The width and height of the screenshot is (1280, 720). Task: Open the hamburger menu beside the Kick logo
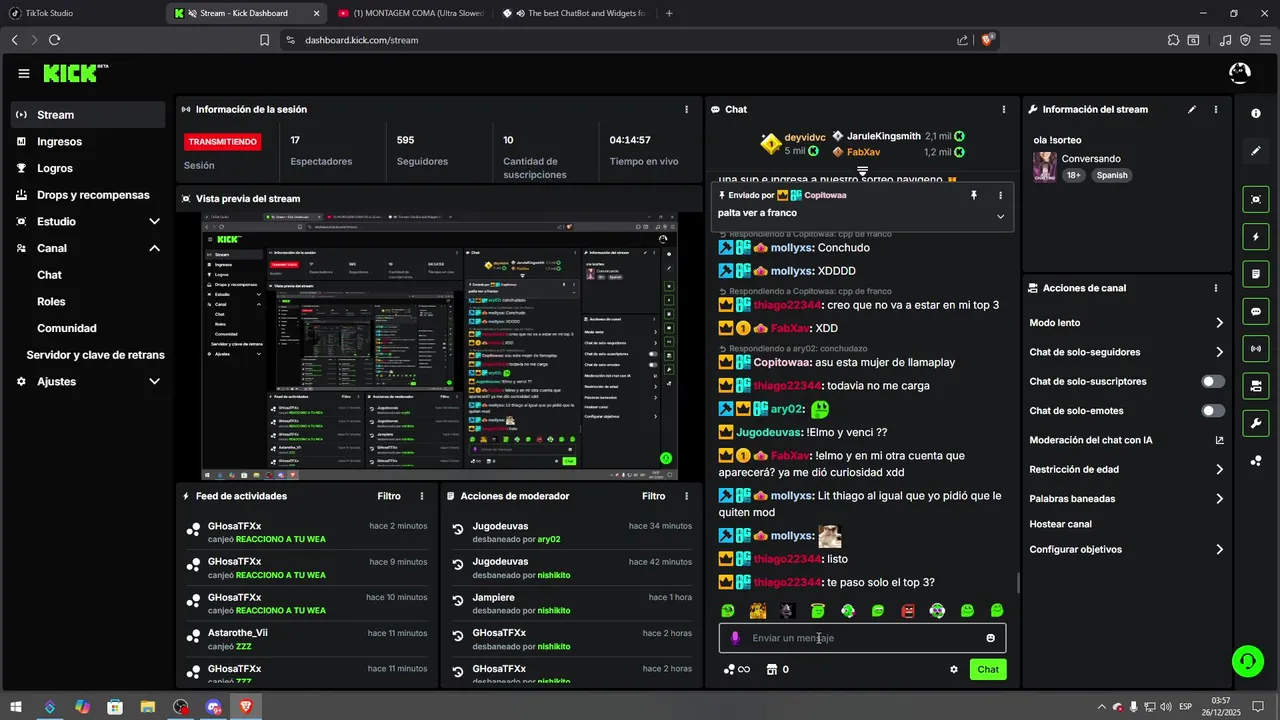click(24, 73)
